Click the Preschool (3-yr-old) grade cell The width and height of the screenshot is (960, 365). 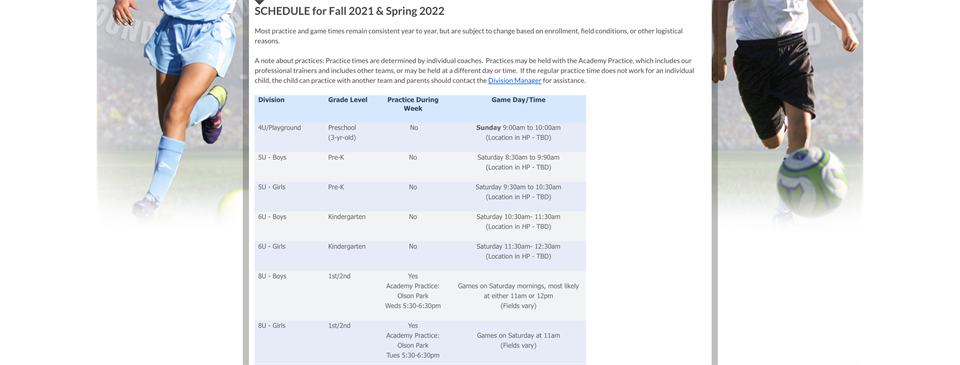click(342, 132)
